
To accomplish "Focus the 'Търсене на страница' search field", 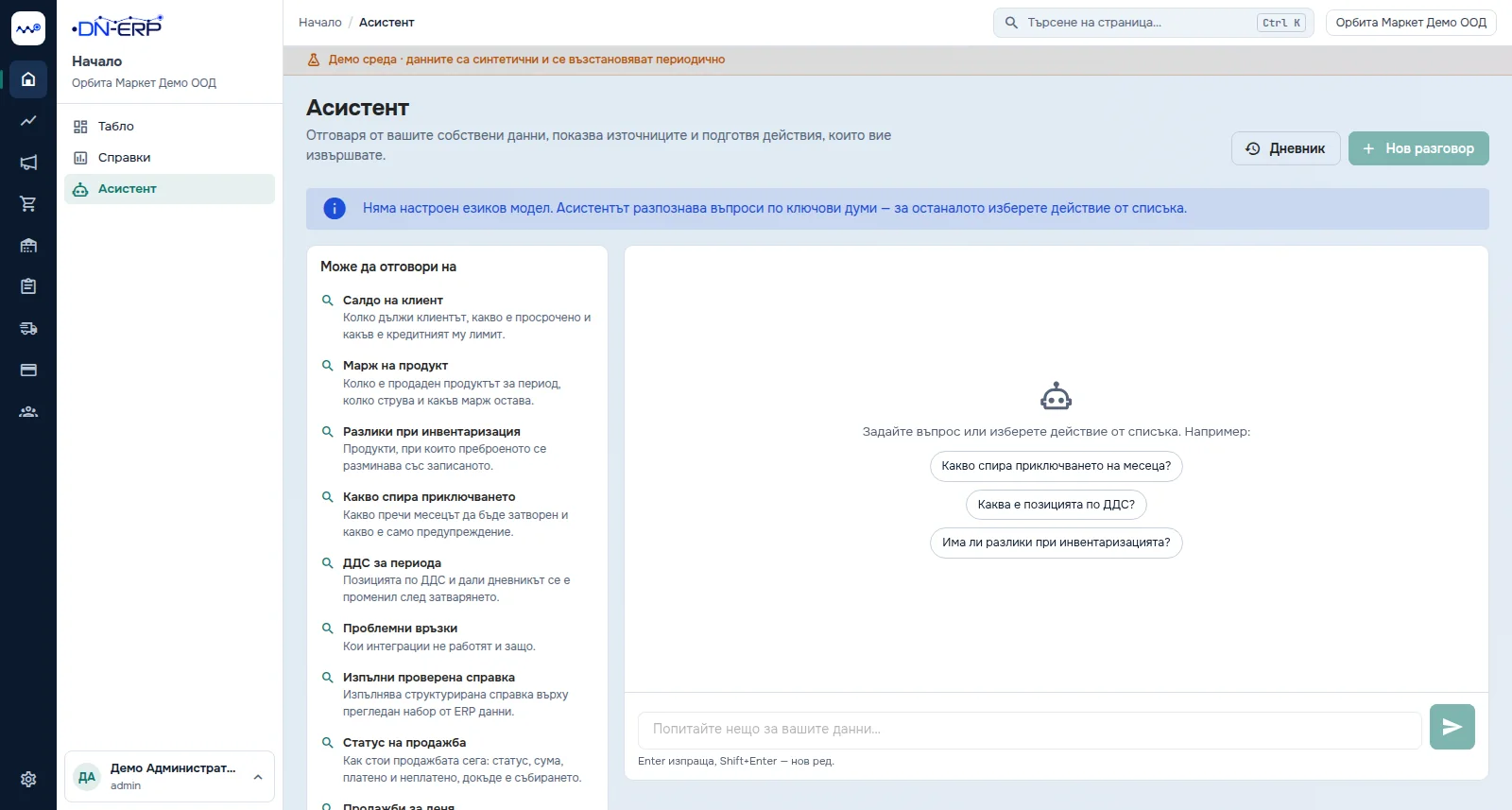I will click(1153, 23).
